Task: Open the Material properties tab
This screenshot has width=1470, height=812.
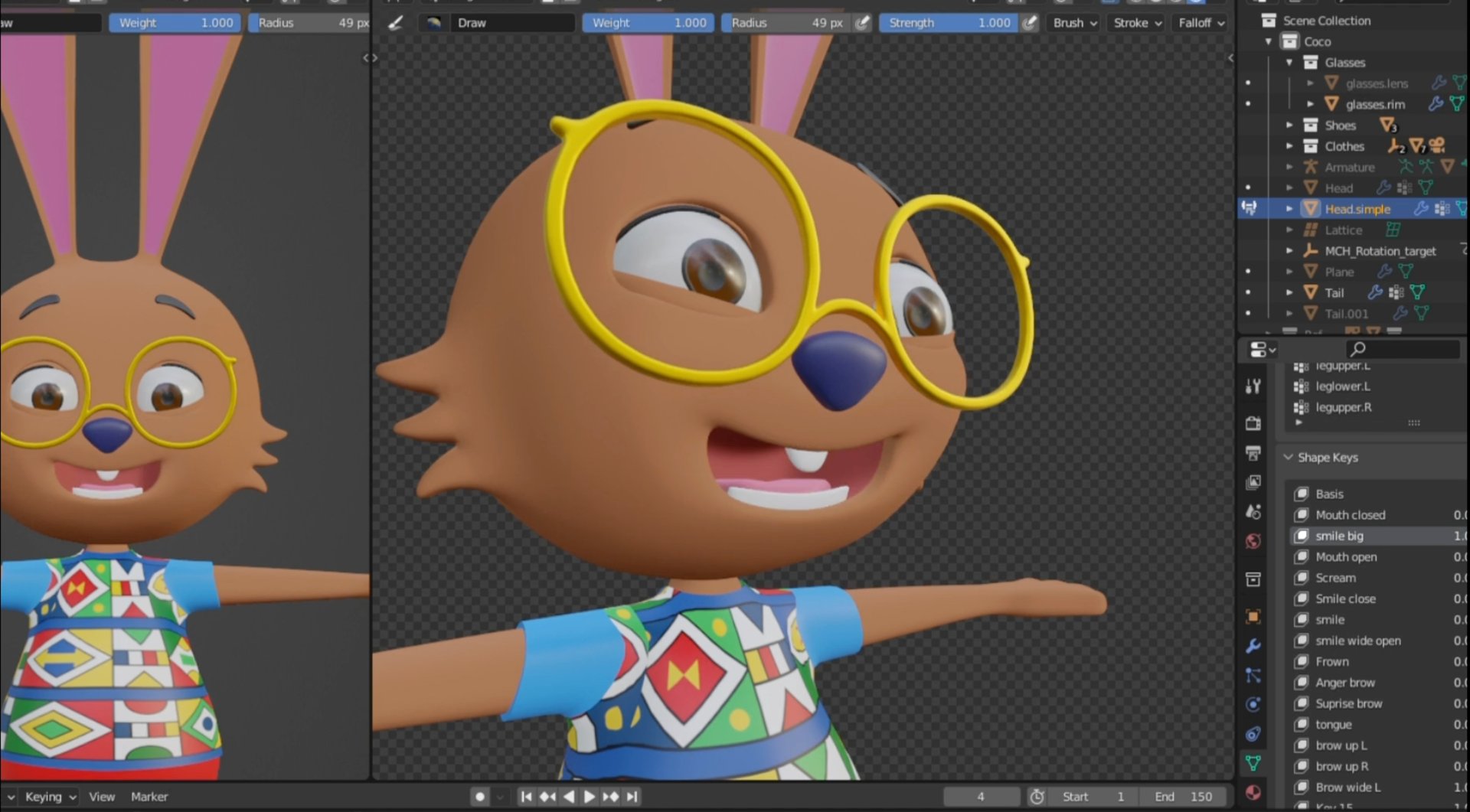Action: pyautogui.click(x=1253, y=792)
